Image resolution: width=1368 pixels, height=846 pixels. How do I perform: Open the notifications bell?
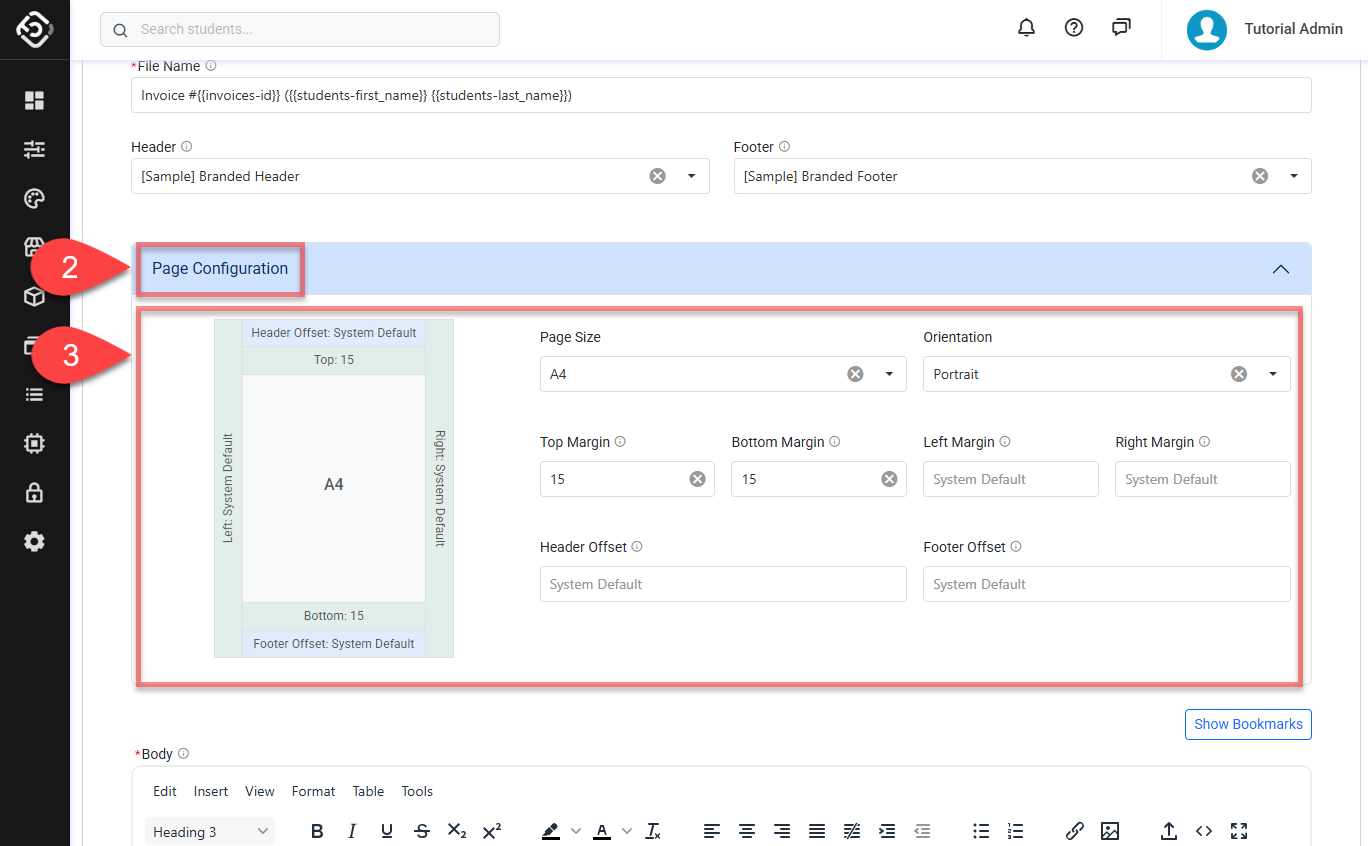click(x=1026, y=28)
